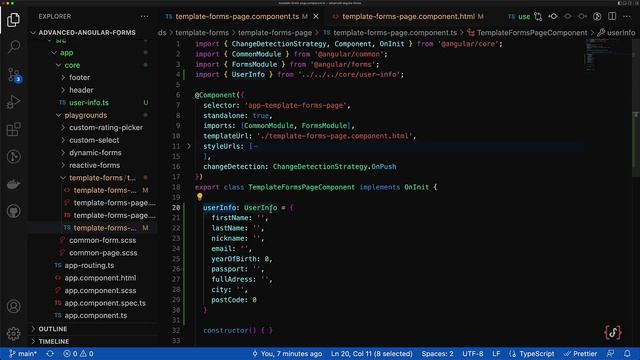Click the Split Editor icon
Image resolution: width=640 pixels, height=360 pixels.
coord(612,16)
